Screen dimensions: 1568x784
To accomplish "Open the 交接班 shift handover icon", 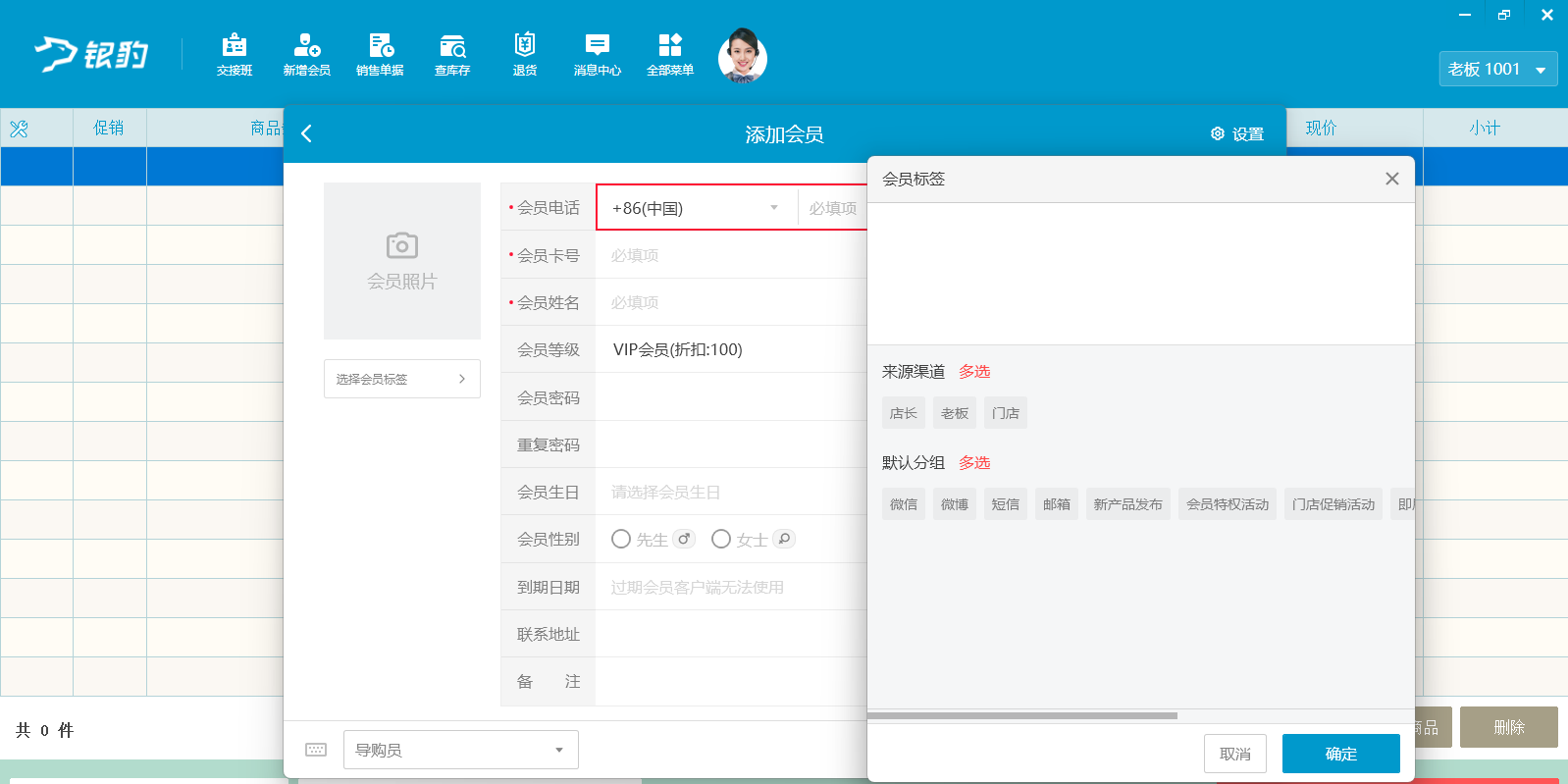I will (x=235, y=55).
